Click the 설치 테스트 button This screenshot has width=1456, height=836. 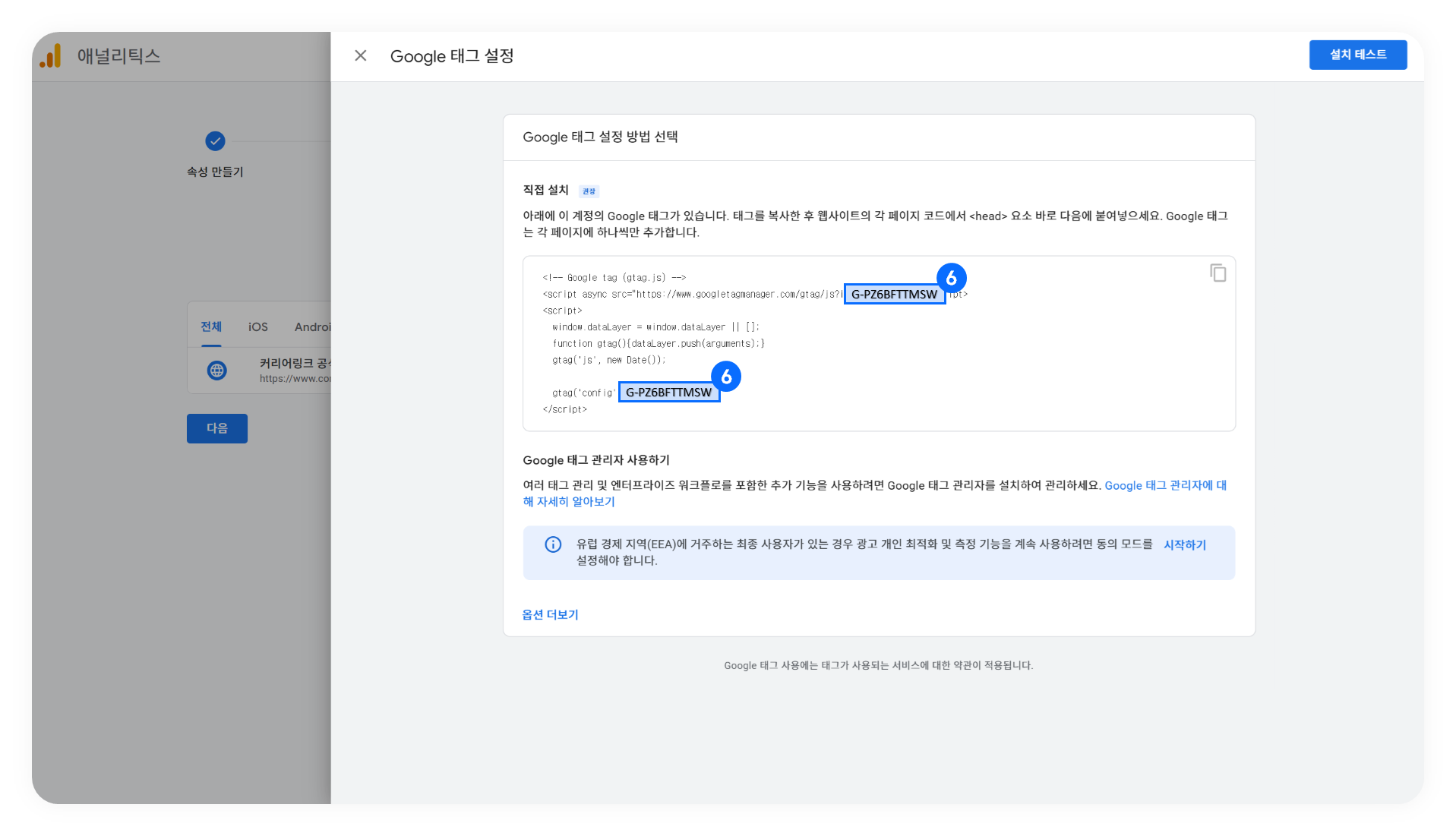coord(1358,55)
